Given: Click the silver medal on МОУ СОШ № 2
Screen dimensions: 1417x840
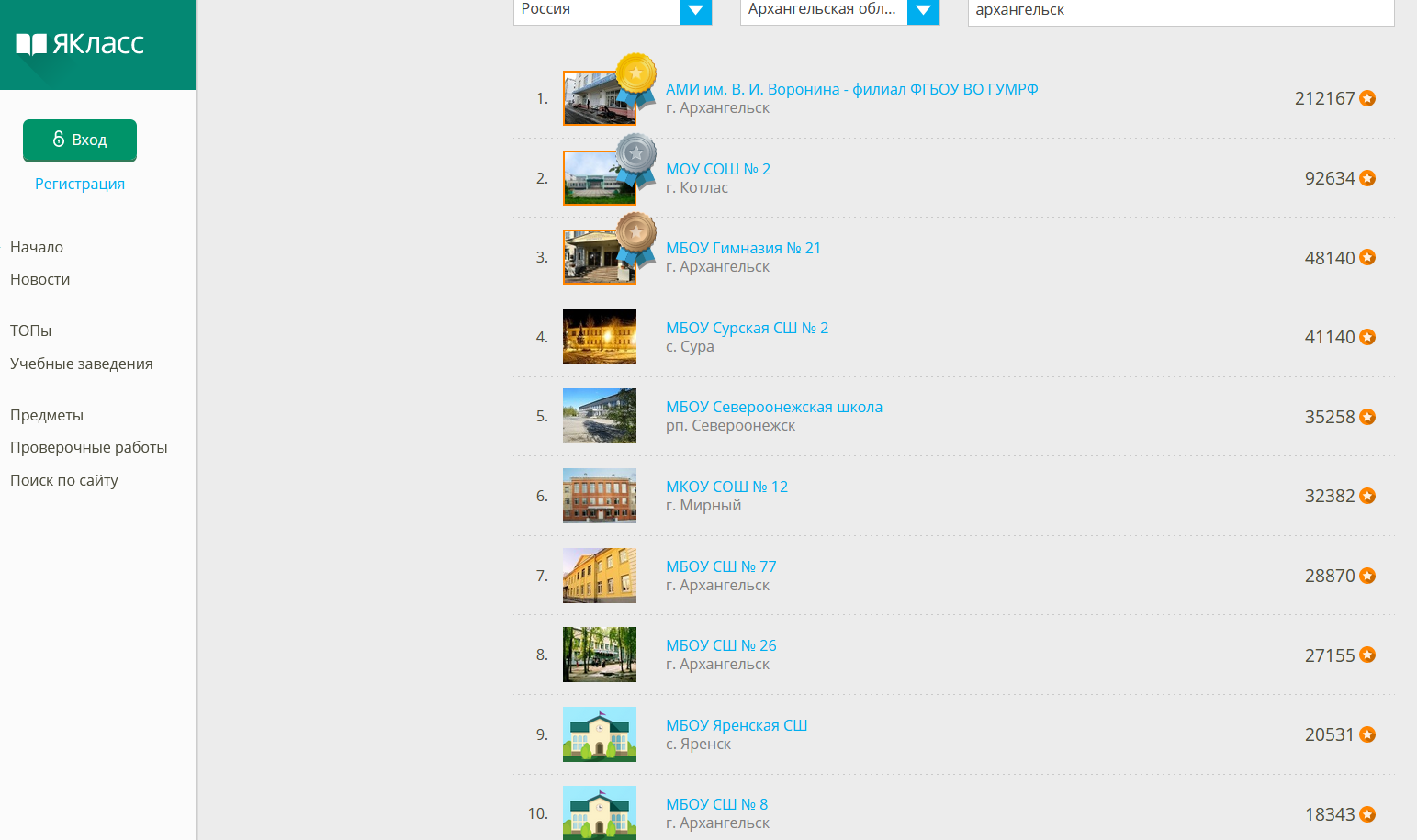Looking at the screenshot, I should point(635,153).
